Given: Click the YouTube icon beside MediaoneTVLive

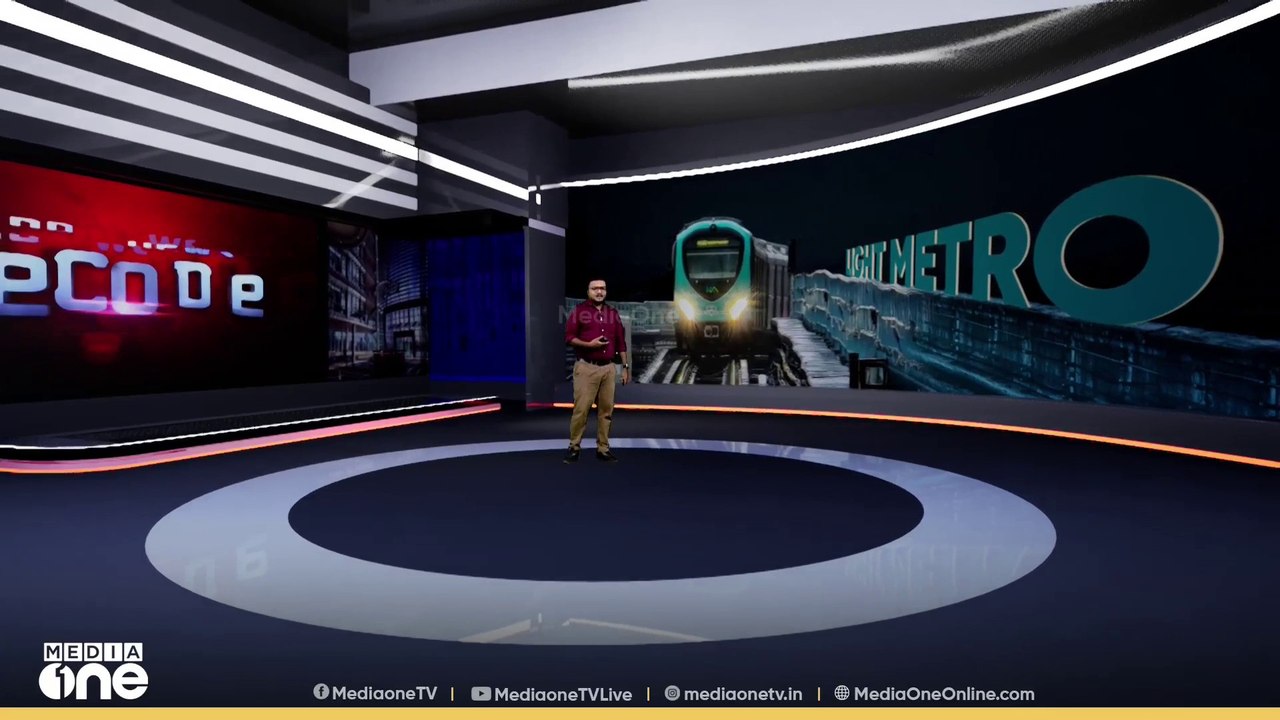Looking at the screenshot, I should pos(480,694).
